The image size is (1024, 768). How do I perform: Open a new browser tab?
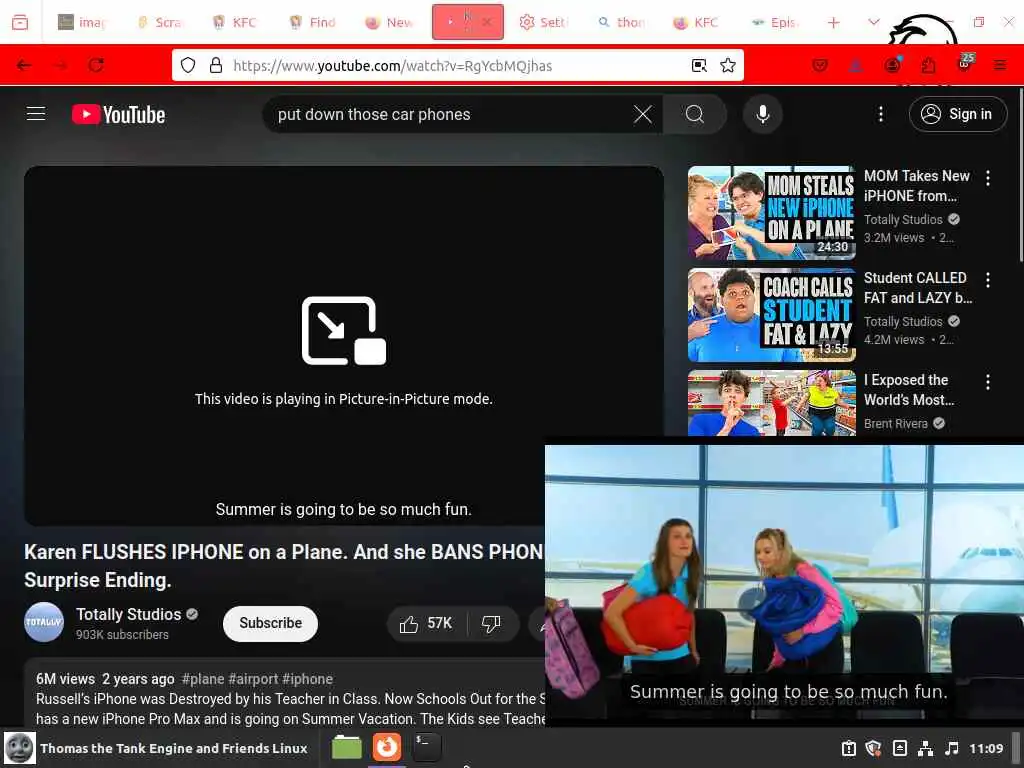point(833,22)
